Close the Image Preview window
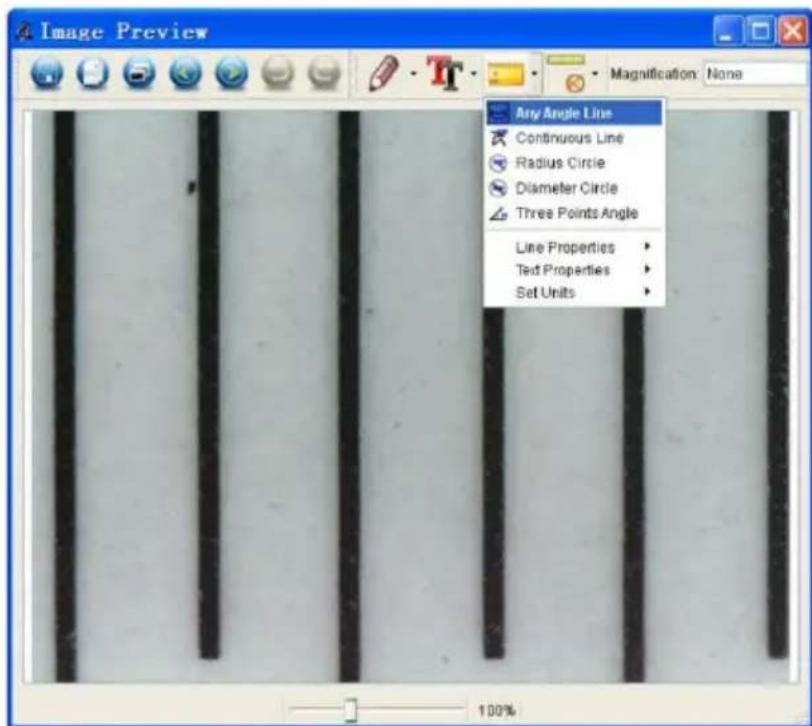Screen dimensions: 812x726 click(x=793, y=31)
